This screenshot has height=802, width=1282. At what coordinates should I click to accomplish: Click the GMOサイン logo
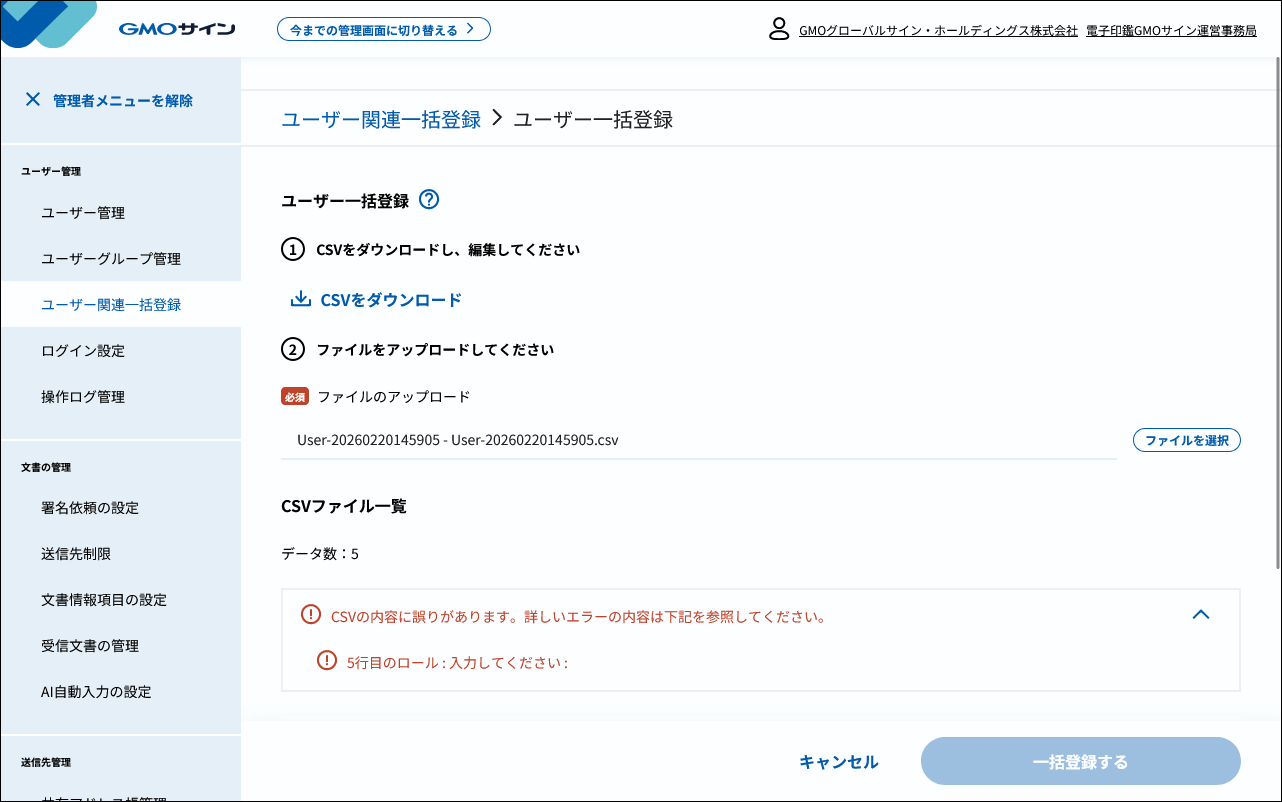(x=176, y=28)
